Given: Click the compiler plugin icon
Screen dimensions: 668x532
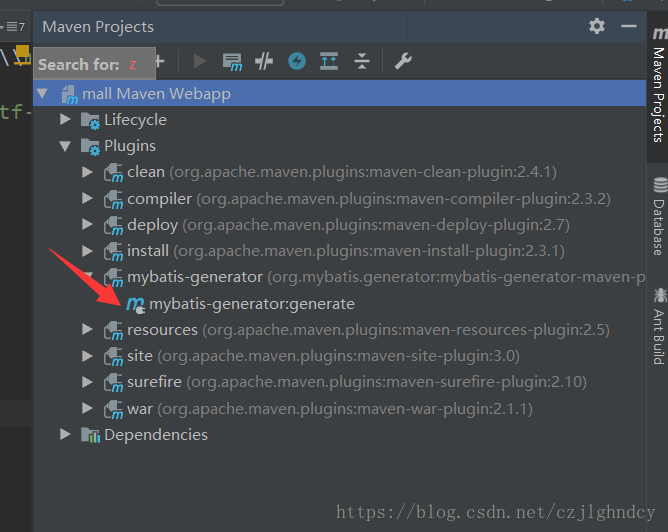Looking at the screenshot, I should pyautogui.click(x=113, y=199).
